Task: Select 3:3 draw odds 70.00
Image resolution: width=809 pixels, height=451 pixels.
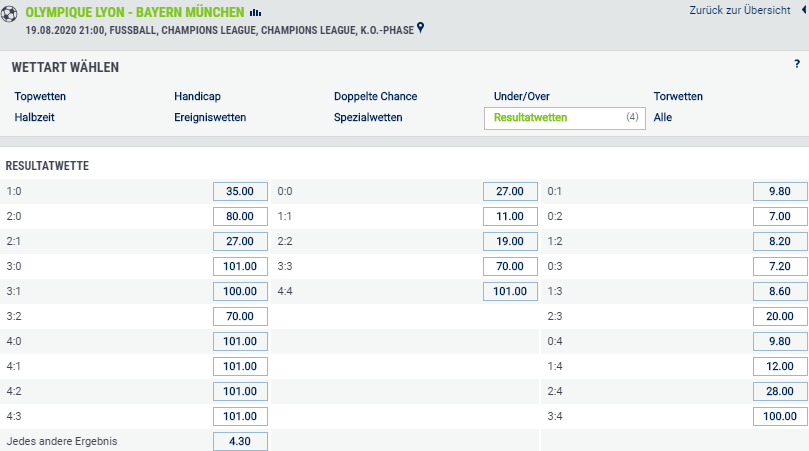Action: point(510,266)
